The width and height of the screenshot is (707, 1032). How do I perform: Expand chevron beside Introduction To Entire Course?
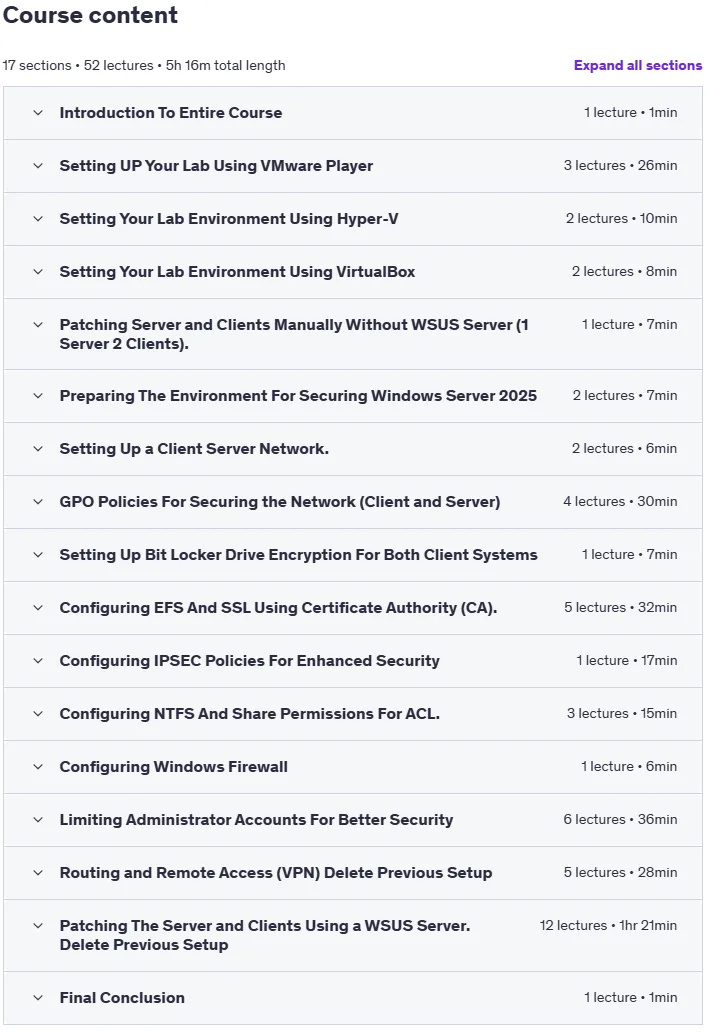coord(38,113)
